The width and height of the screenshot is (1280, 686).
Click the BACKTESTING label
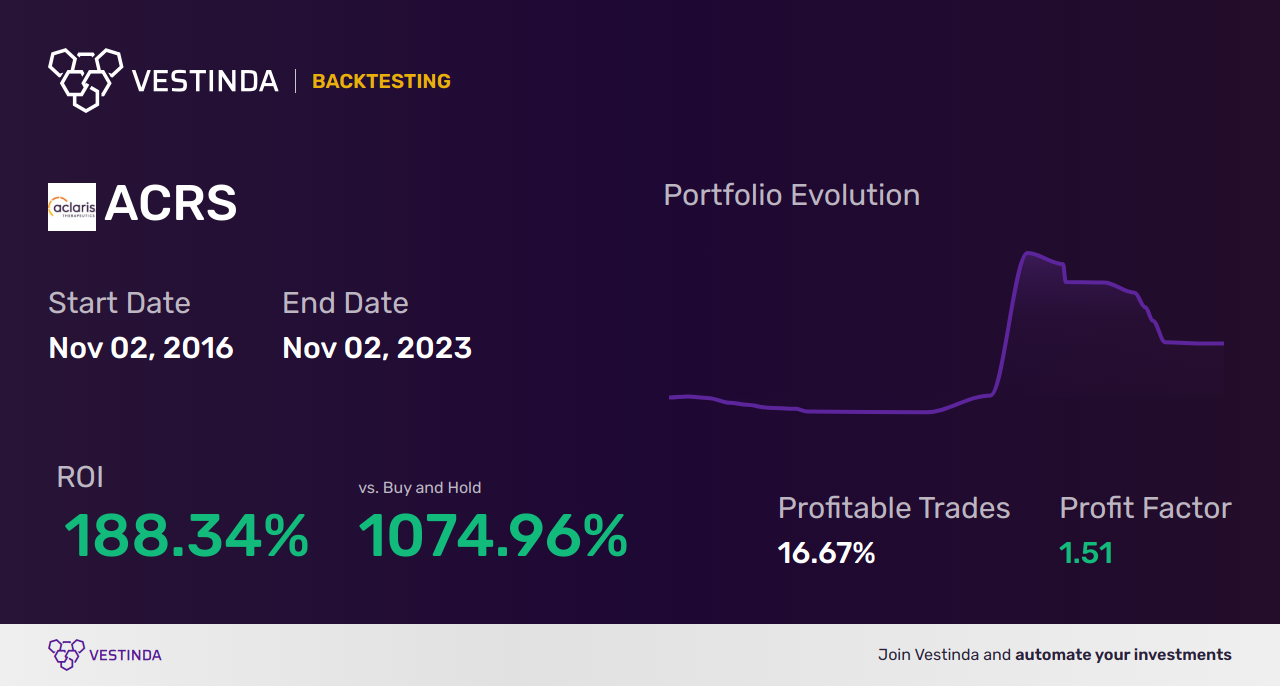pos(381,81)
